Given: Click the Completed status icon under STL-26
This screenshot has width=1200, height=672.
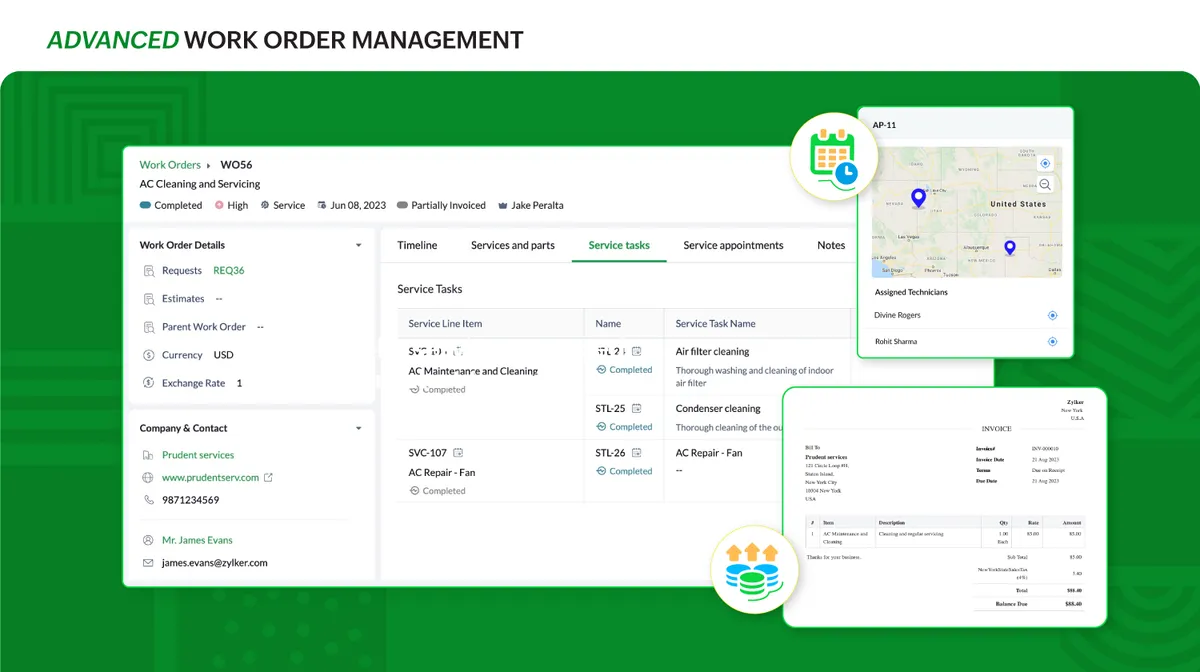Looking at the screenshot, I should pos(601,471).
